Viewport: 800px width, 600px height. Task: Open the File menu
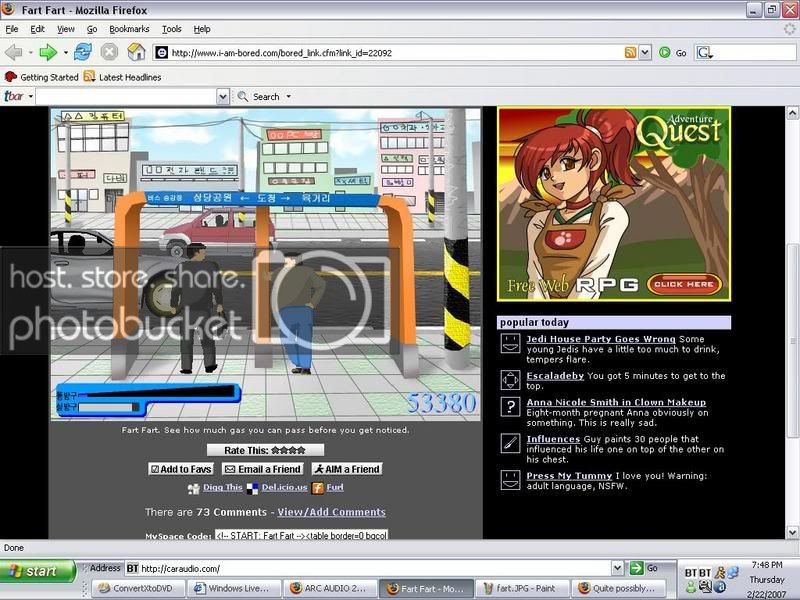point(12,29)
